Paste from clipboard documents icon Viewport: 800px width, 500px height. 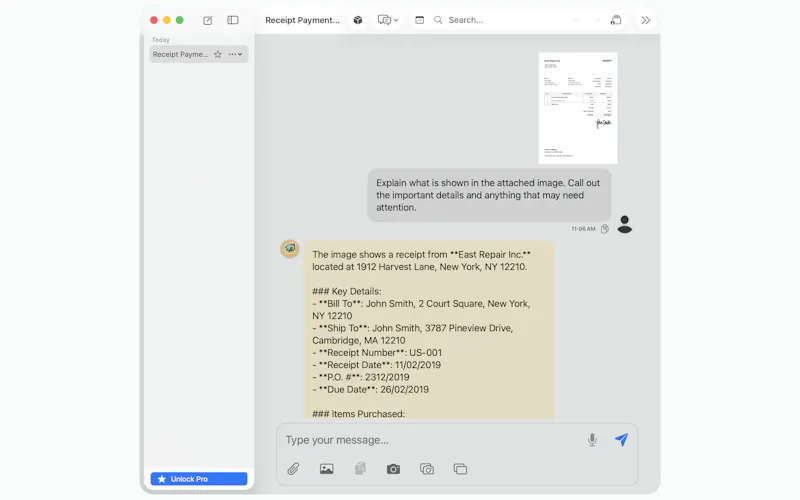(x=360, y=469)
